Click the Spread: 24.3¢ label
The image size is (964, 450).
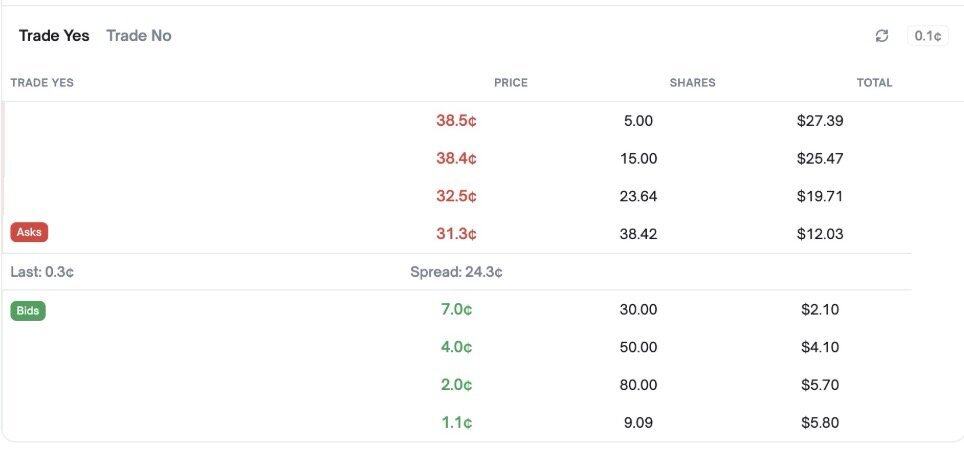coord(456,272)
